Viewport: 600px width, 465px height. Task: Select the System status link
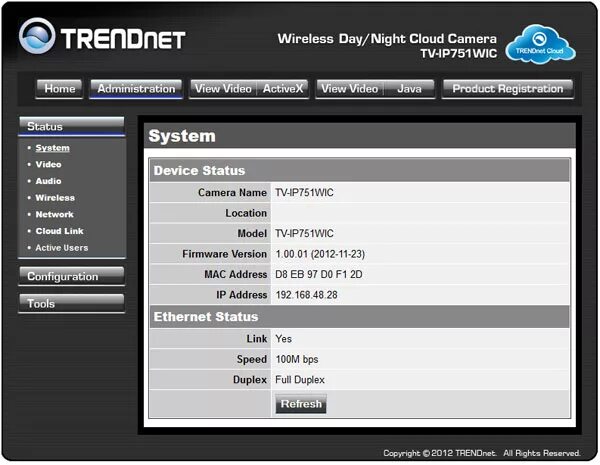coord(52,148)
